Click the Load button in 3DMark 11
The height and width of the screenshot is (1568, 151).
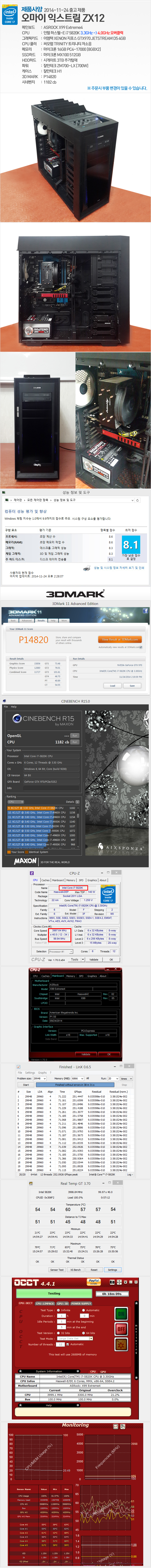point(113,685)
